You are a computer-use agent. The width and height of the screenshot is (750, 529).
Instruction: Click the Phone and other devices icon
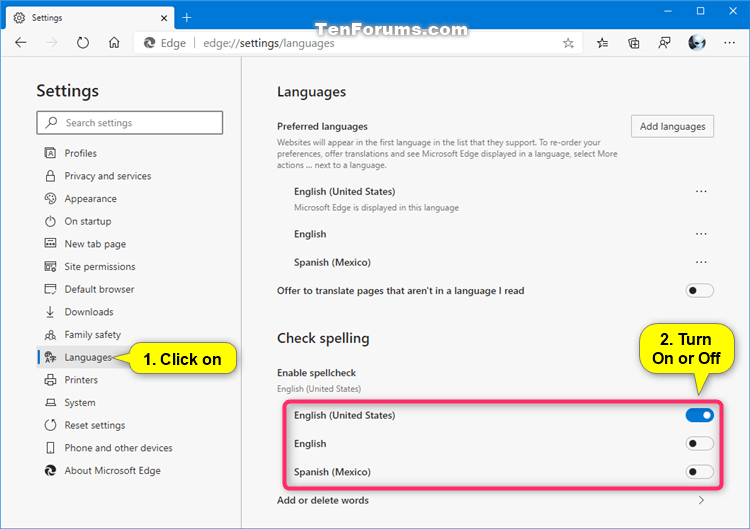[x=50, y=448]
